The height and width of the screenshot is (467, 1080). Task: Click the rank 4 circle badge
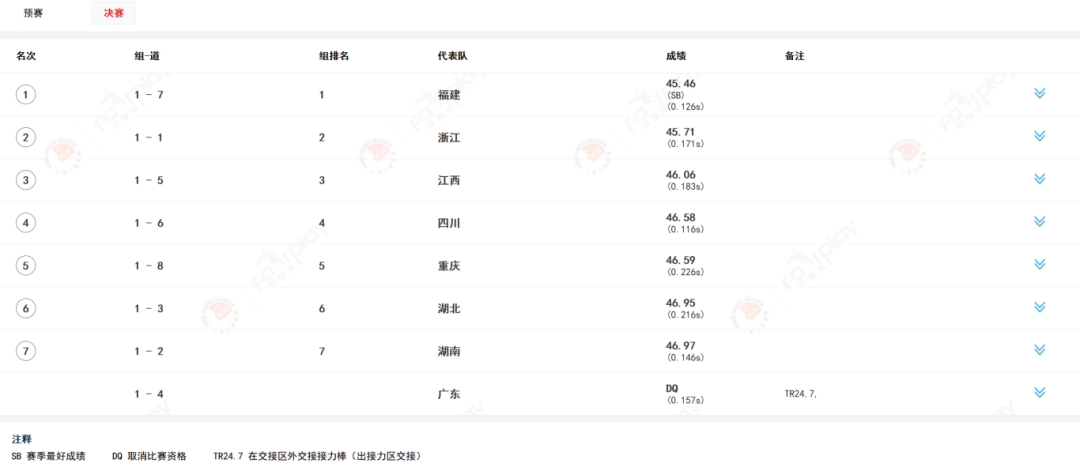(26, 223)
